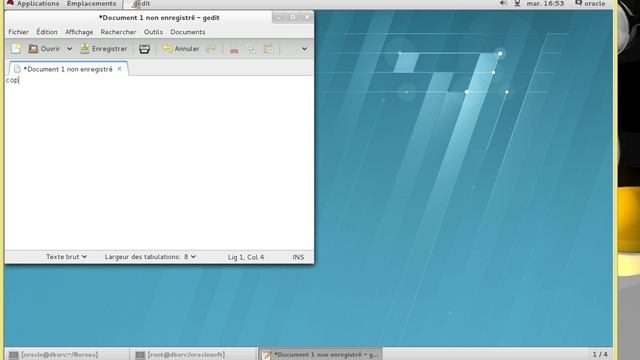Close the Document 1 non enregistré tab
The height and width of the screenshot is (360, 640).
[119, 69]
